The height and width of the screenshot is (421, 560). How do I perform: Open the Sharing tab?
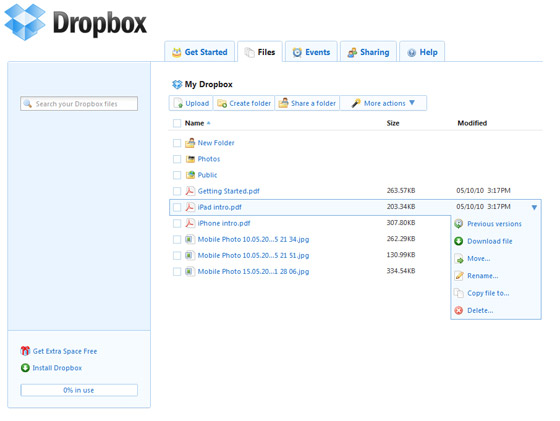point(368,52)
